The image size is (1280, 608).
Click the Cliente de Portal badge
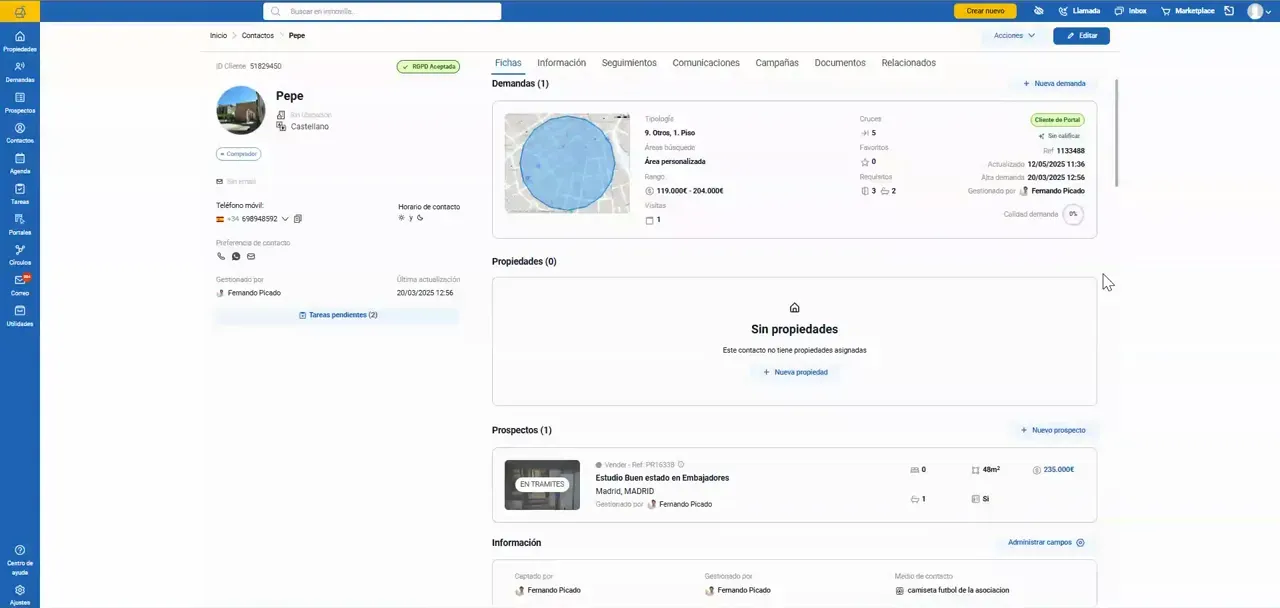pos(1058,120)
